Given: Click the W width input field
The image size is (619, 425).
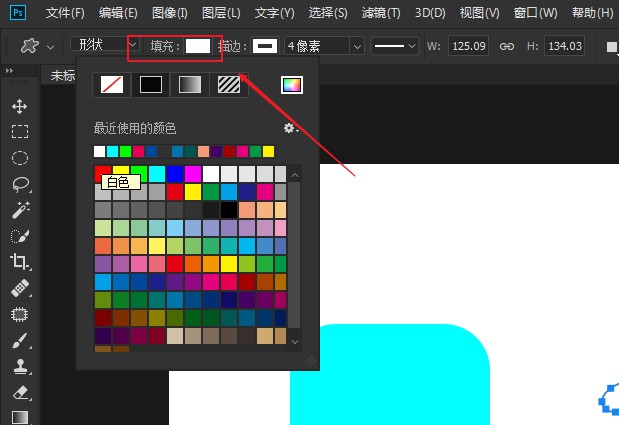Looking at the screenshot, I should [x=469, y=46].
